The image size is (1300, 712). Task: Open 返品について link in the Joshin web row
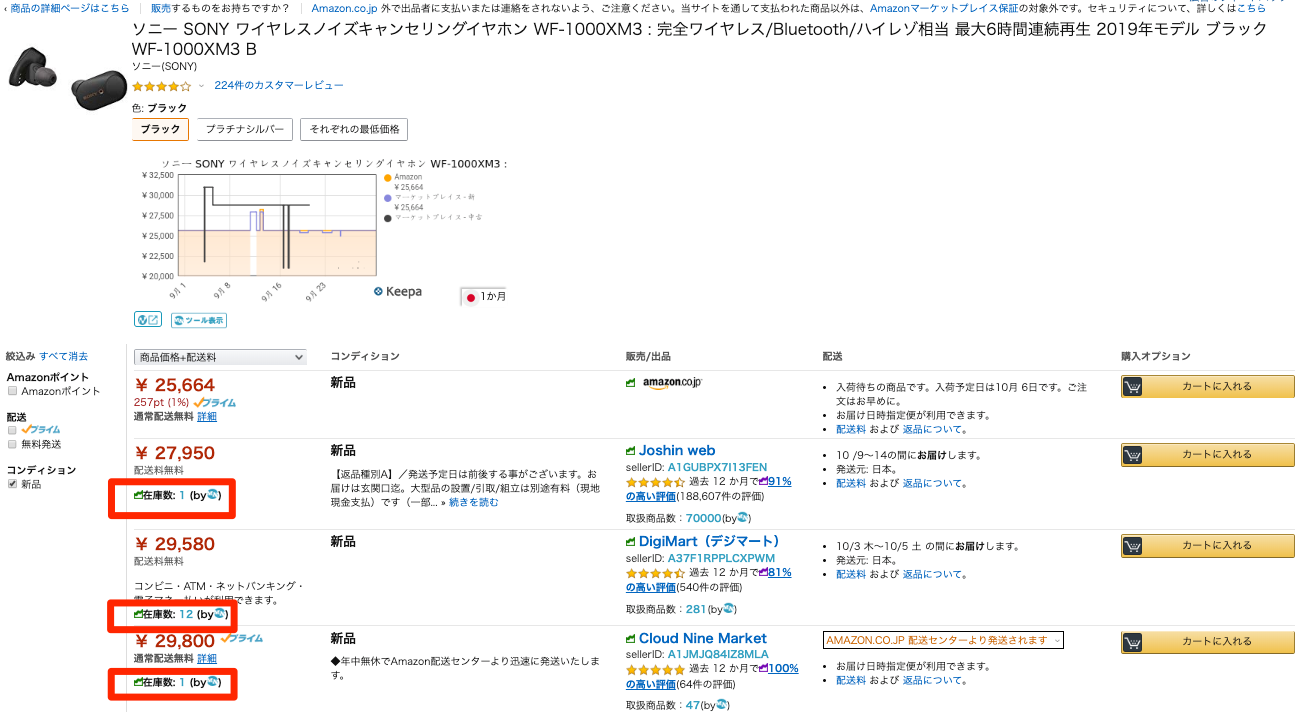click(x=933, y=483)
